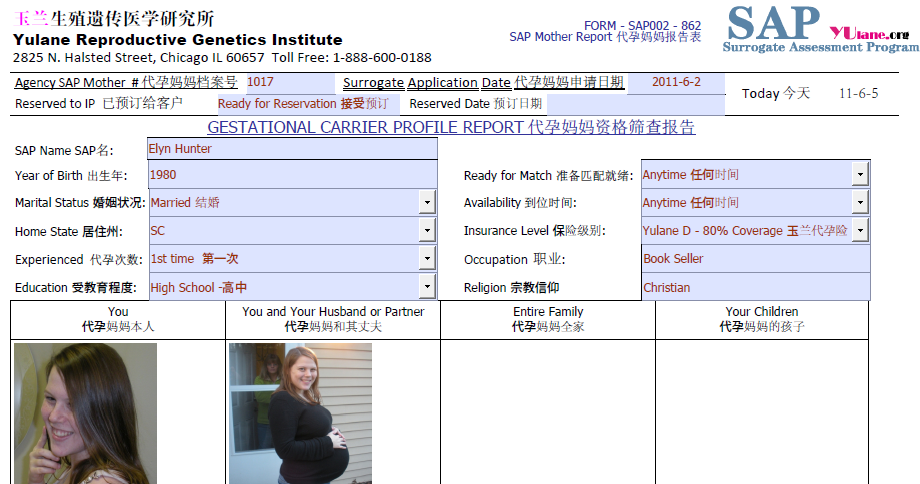Click the SAP Mother Report subtitle

[x=605, y=37]
